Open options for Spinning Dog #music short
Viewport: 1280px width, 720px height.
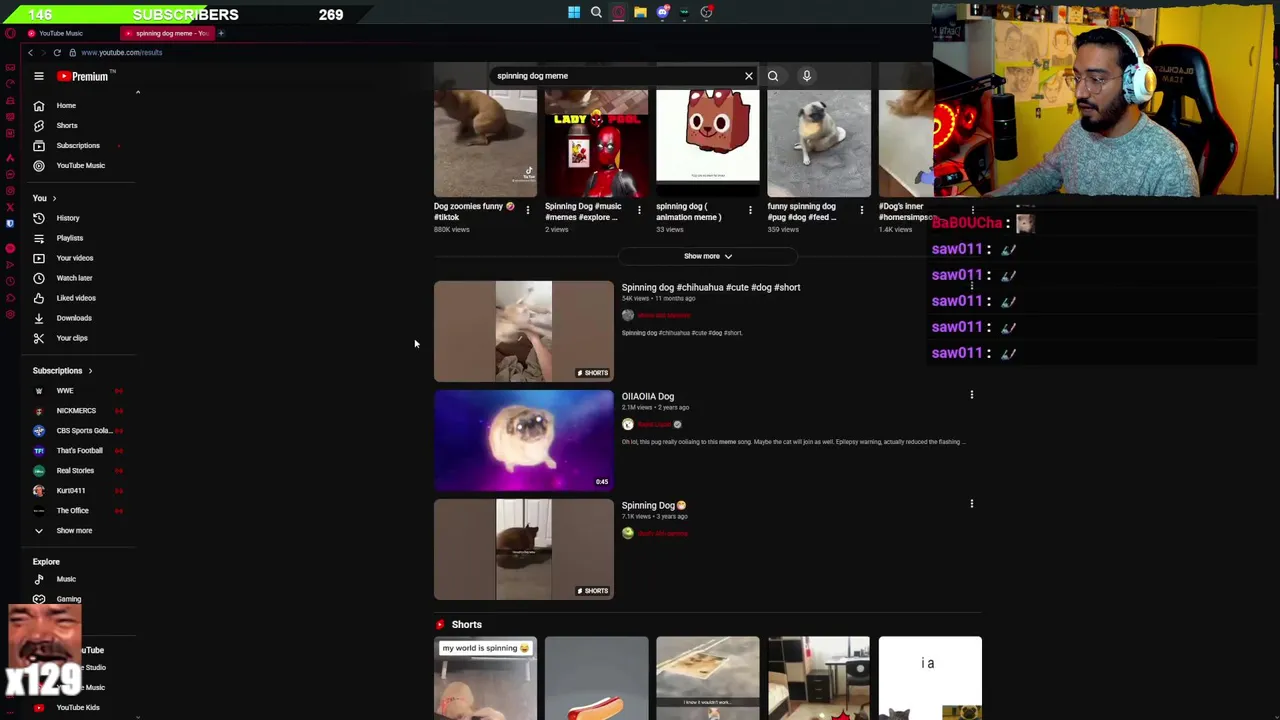(639, 210)
